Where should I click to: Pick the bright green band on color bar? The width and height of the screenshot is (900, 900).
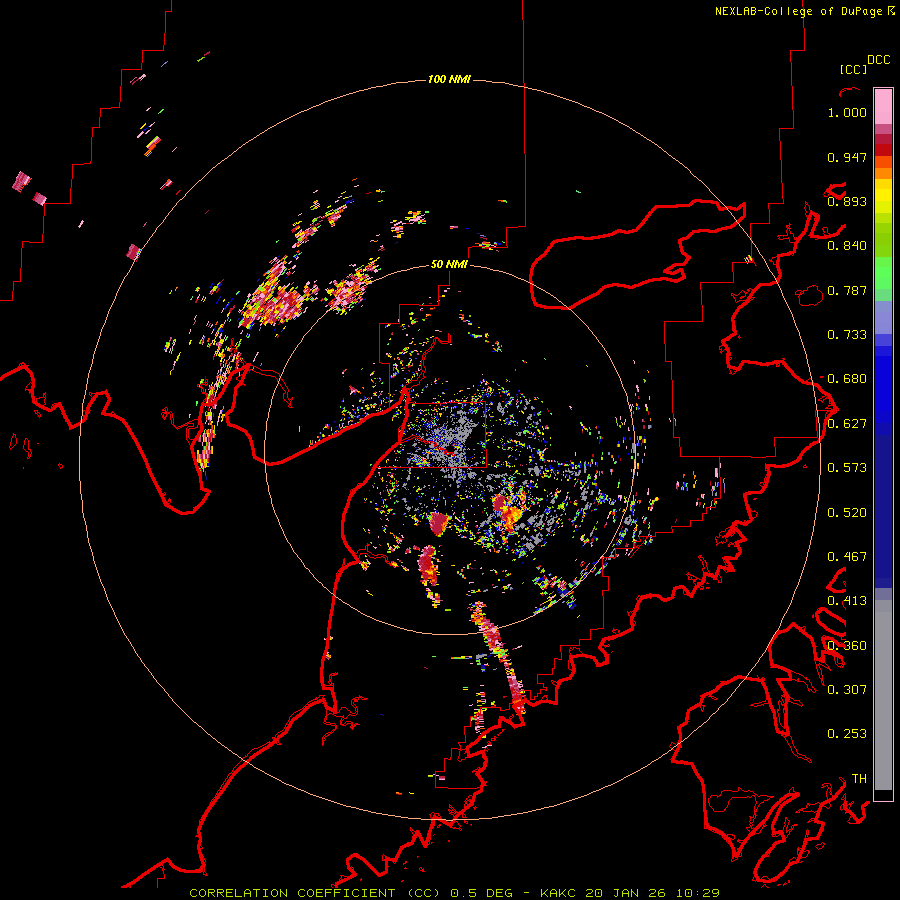883,273
